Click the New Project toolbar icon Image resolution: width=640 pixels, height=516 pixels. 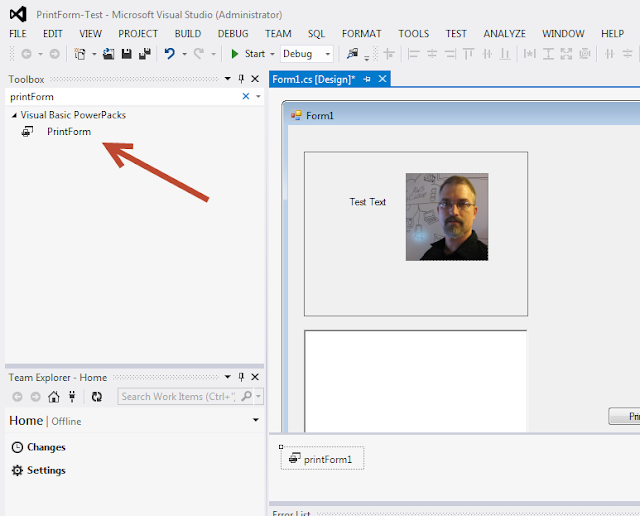coord(80,54)
